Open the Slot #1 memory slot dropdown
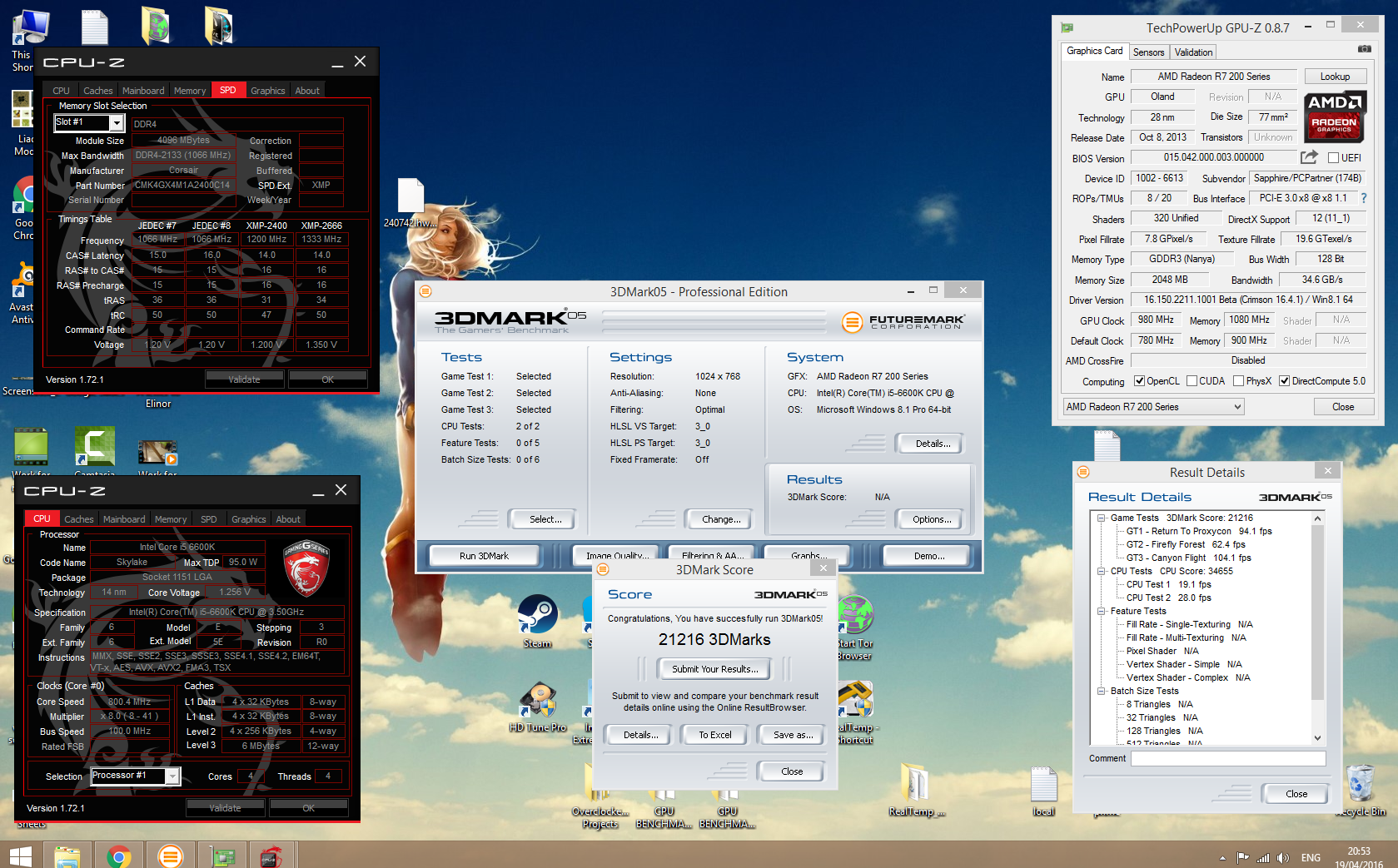This screenshot has height=868, width=1398. (x=117, y=123)
